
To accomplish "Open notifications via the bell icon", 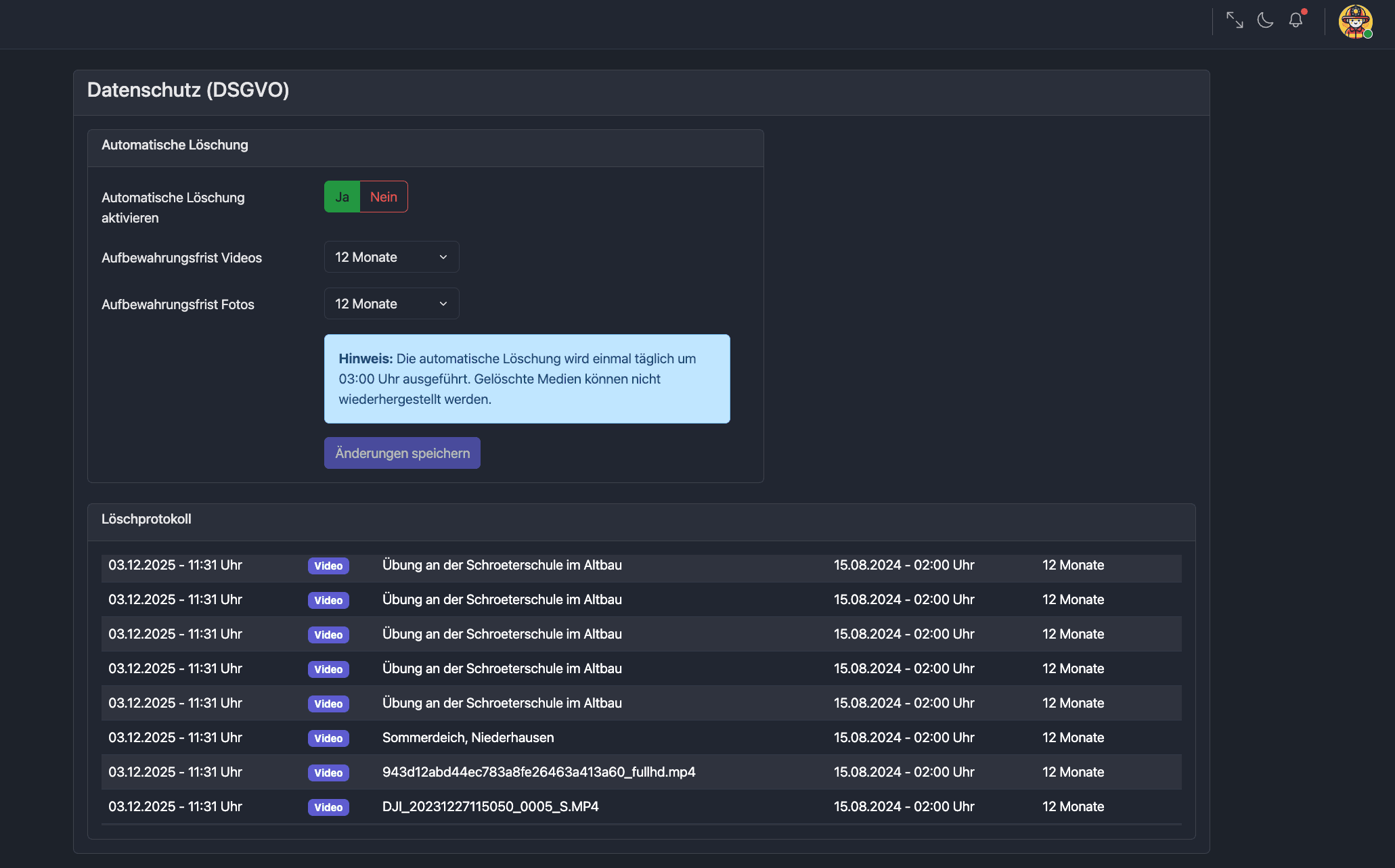I will (1296, 20).
